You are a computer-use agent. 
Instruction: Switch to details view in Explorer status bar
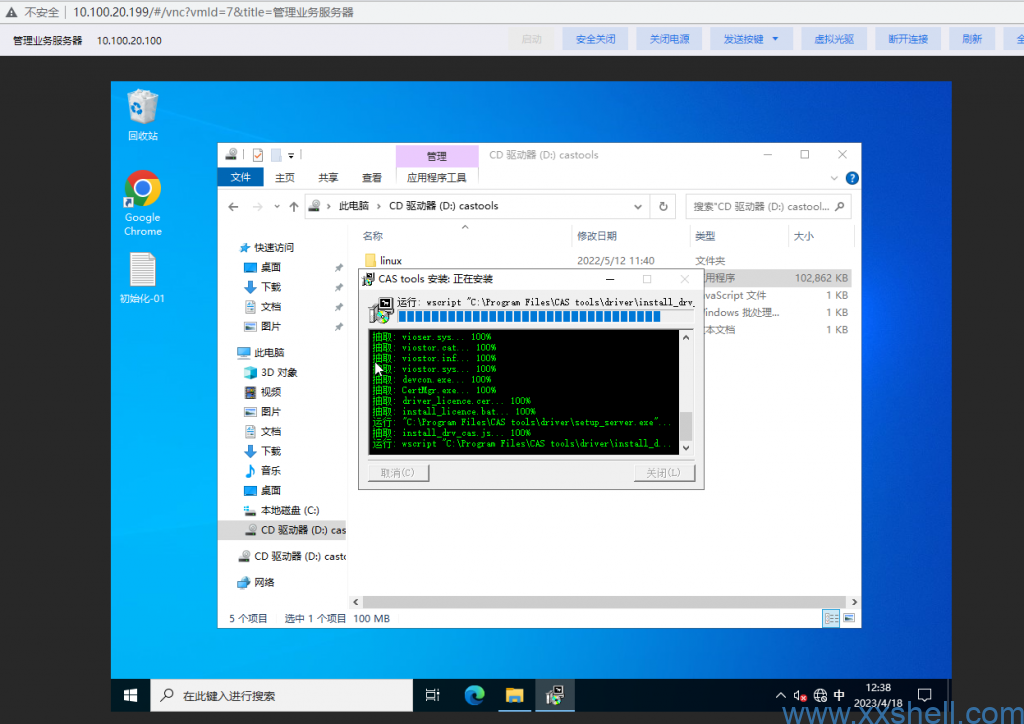(x=831, y=619)
